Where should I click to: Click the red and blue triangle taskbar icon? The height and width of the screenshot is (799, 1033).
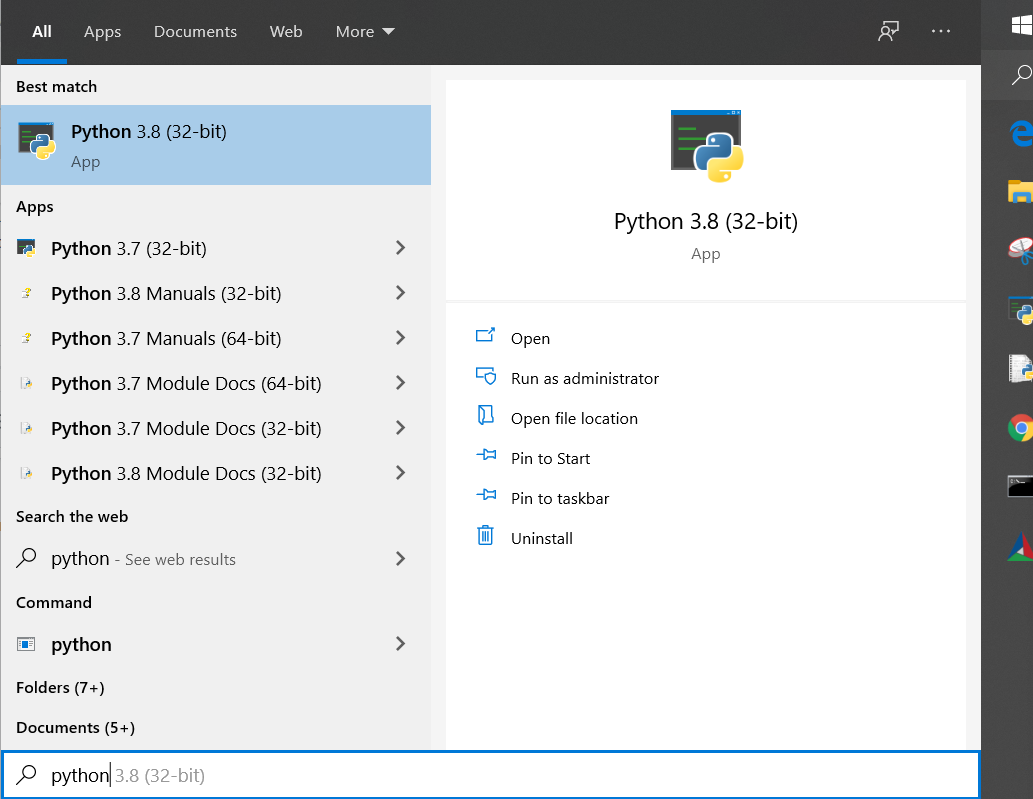point(1020,547)
